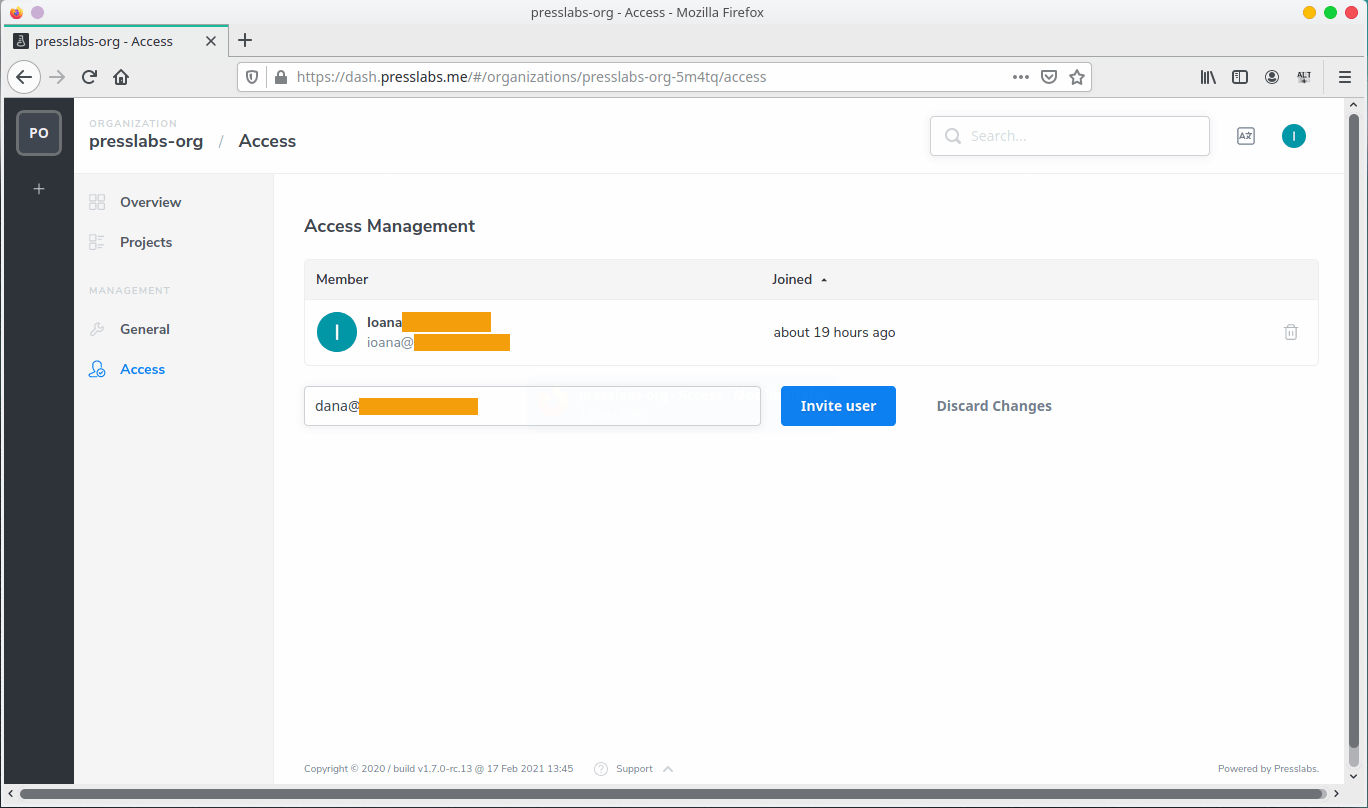Click Ioana's member avatar
The width and height of the screenshot is (1368, 808).
point(337,332)
